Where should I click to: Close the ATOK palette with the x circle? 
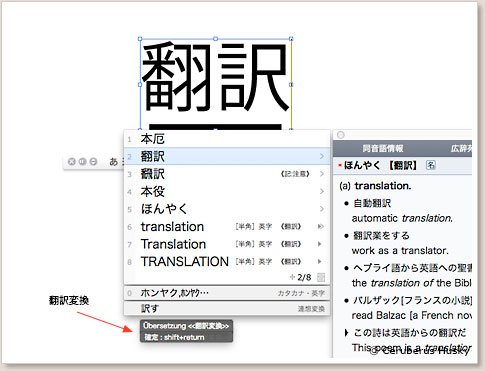(71, 162)
